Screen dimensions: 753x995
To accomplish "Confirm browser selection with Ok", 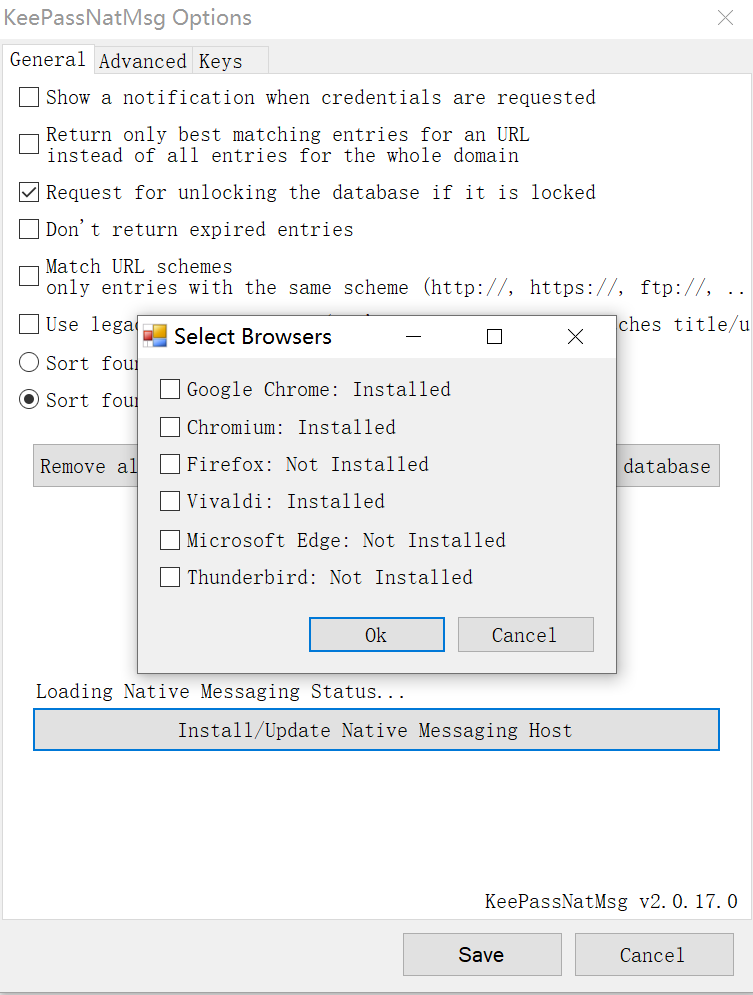I will tap(376, 634).
